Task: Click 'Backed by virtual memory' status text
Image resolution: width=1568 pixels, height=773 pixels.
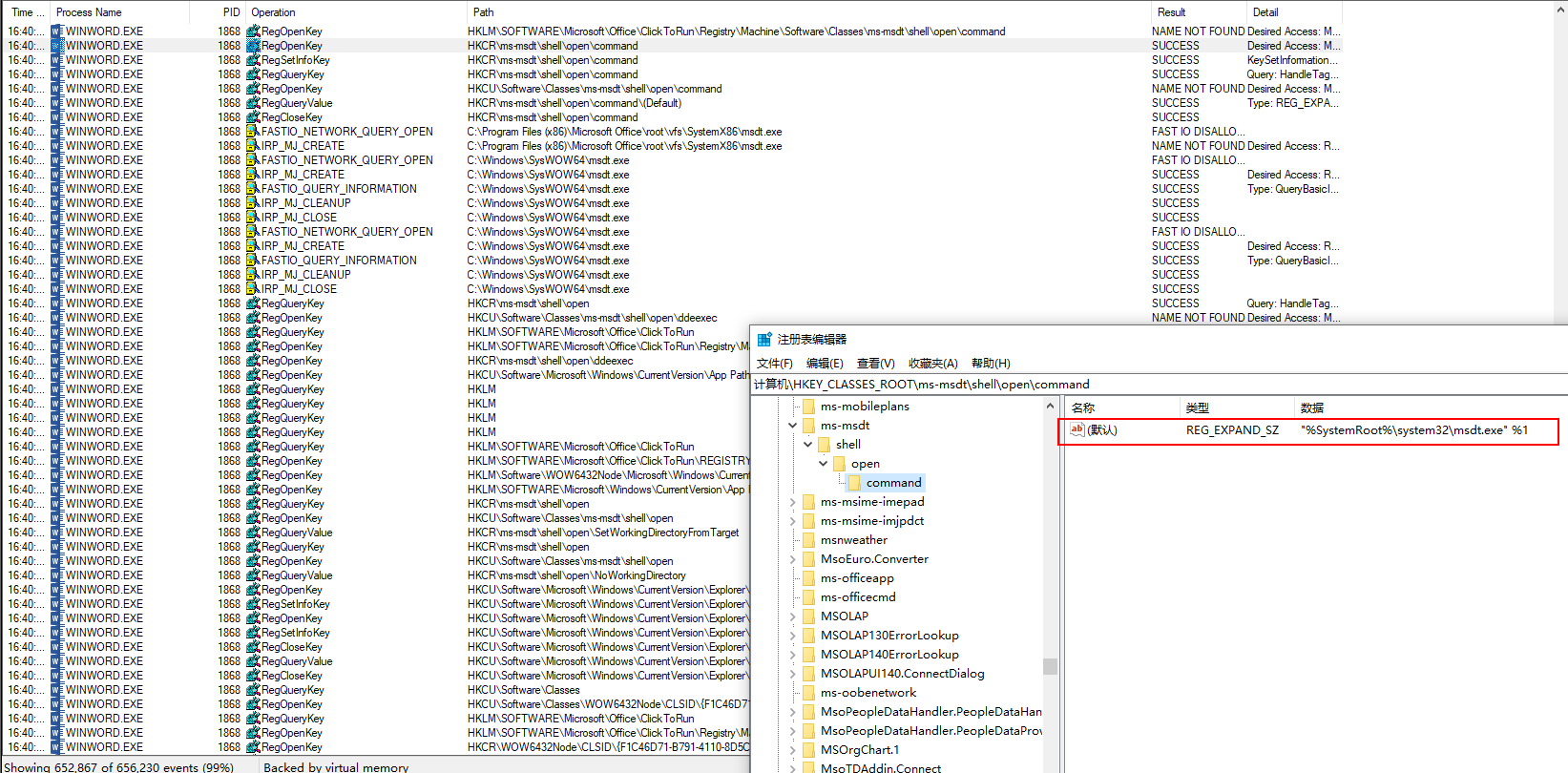Action: (x=336, y=767)
